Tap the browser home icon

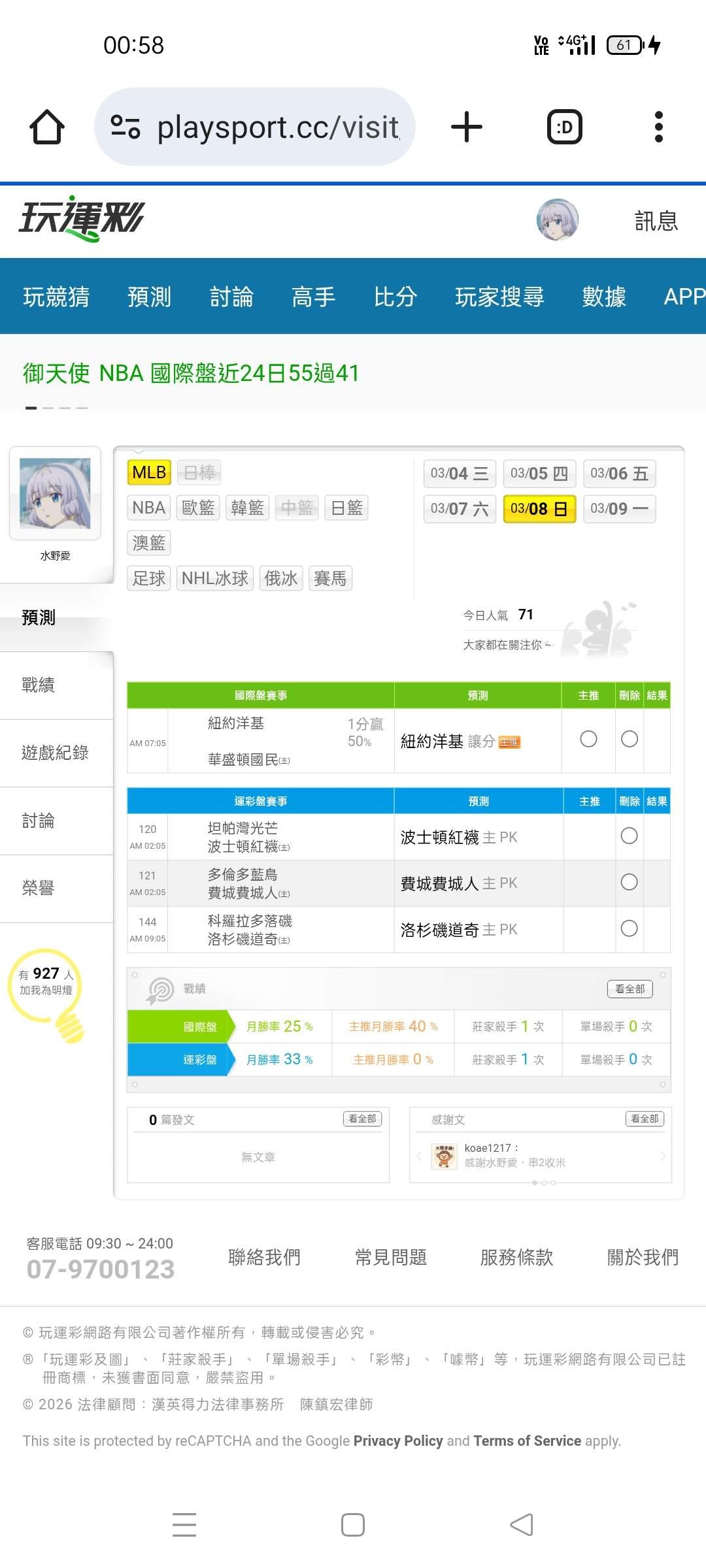47,127
